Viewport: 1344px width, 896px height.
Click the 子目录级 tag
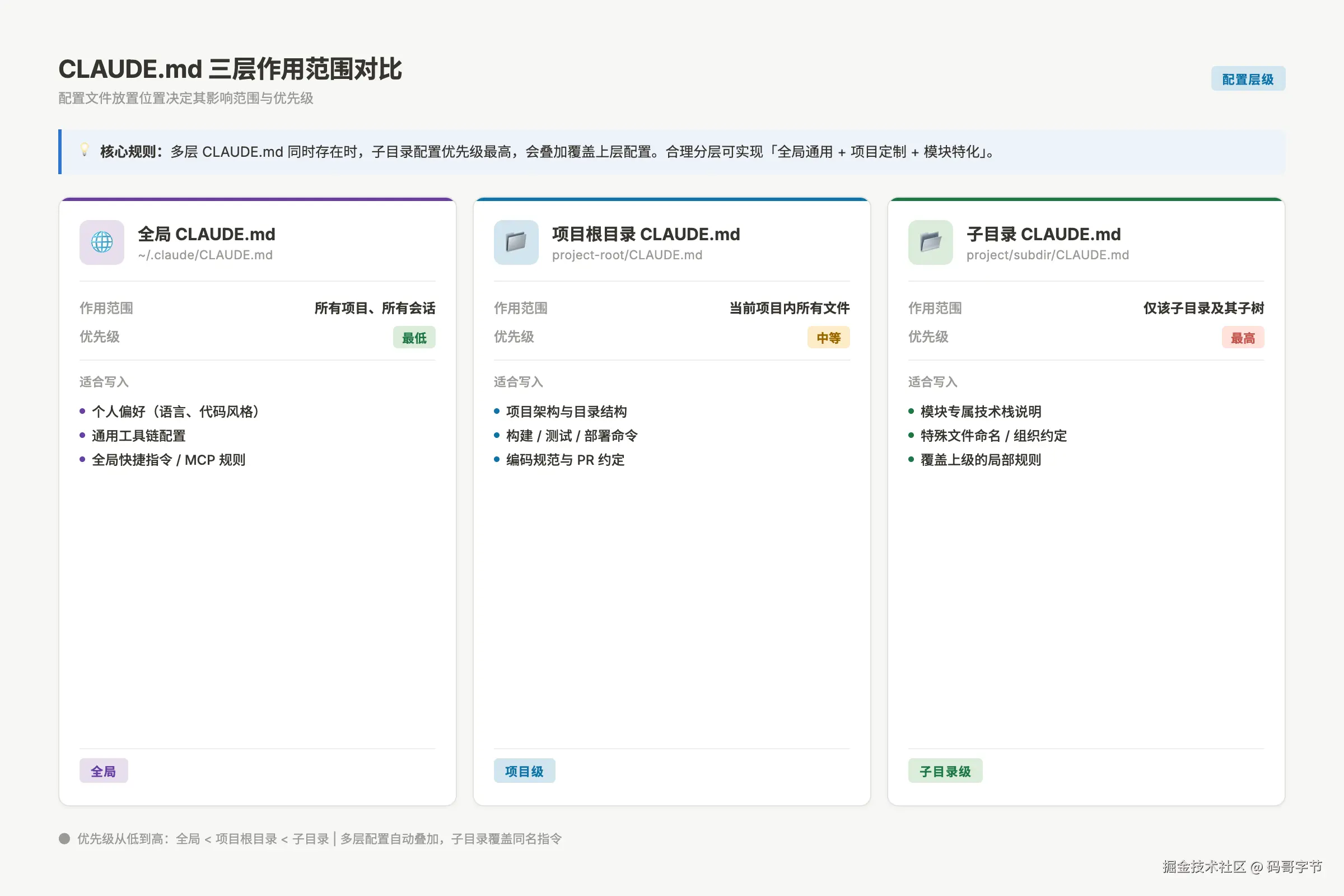pyautogui.click(x=945, y=771)
